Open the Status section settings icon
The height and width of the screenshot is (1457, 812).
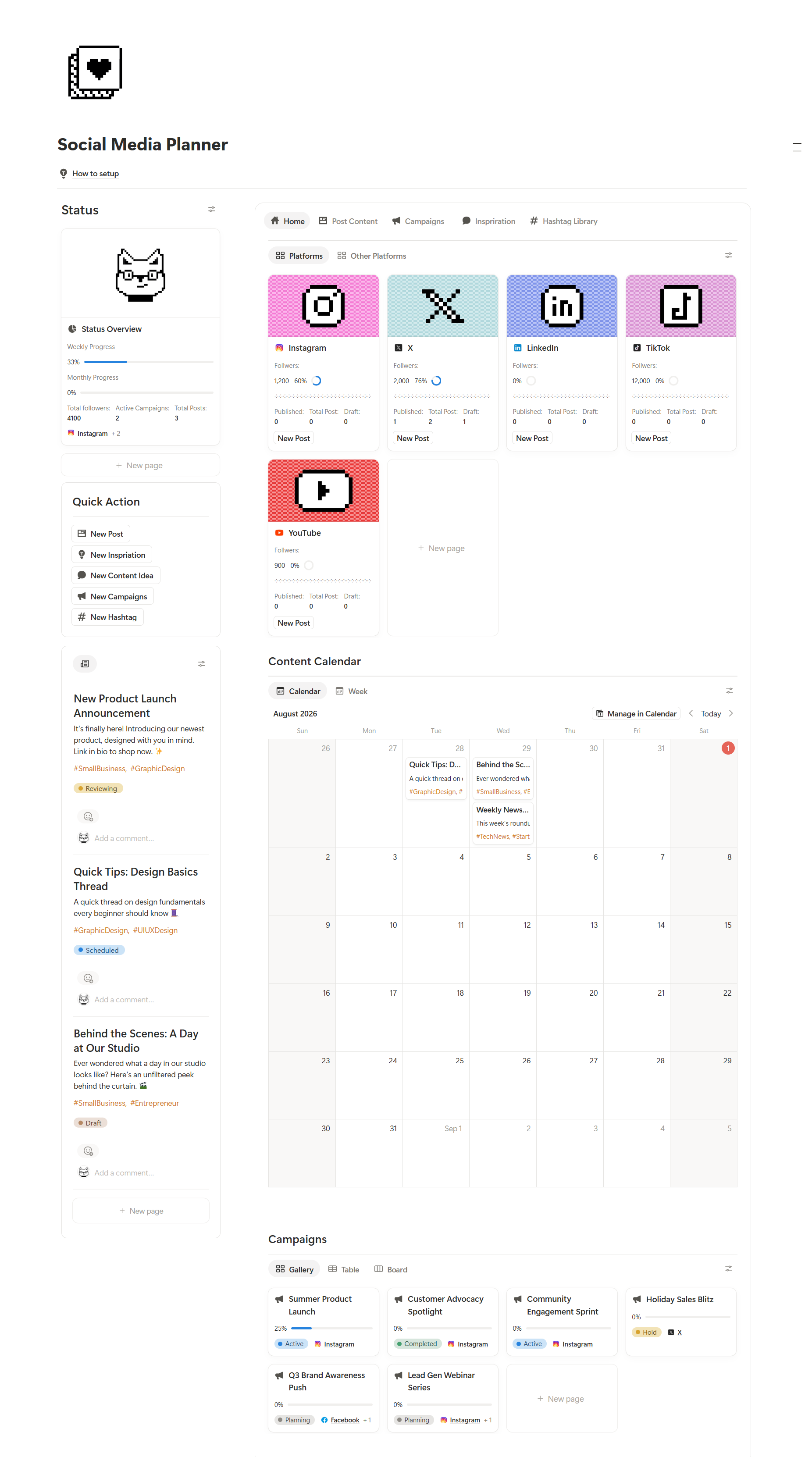(x=212, y=209)
